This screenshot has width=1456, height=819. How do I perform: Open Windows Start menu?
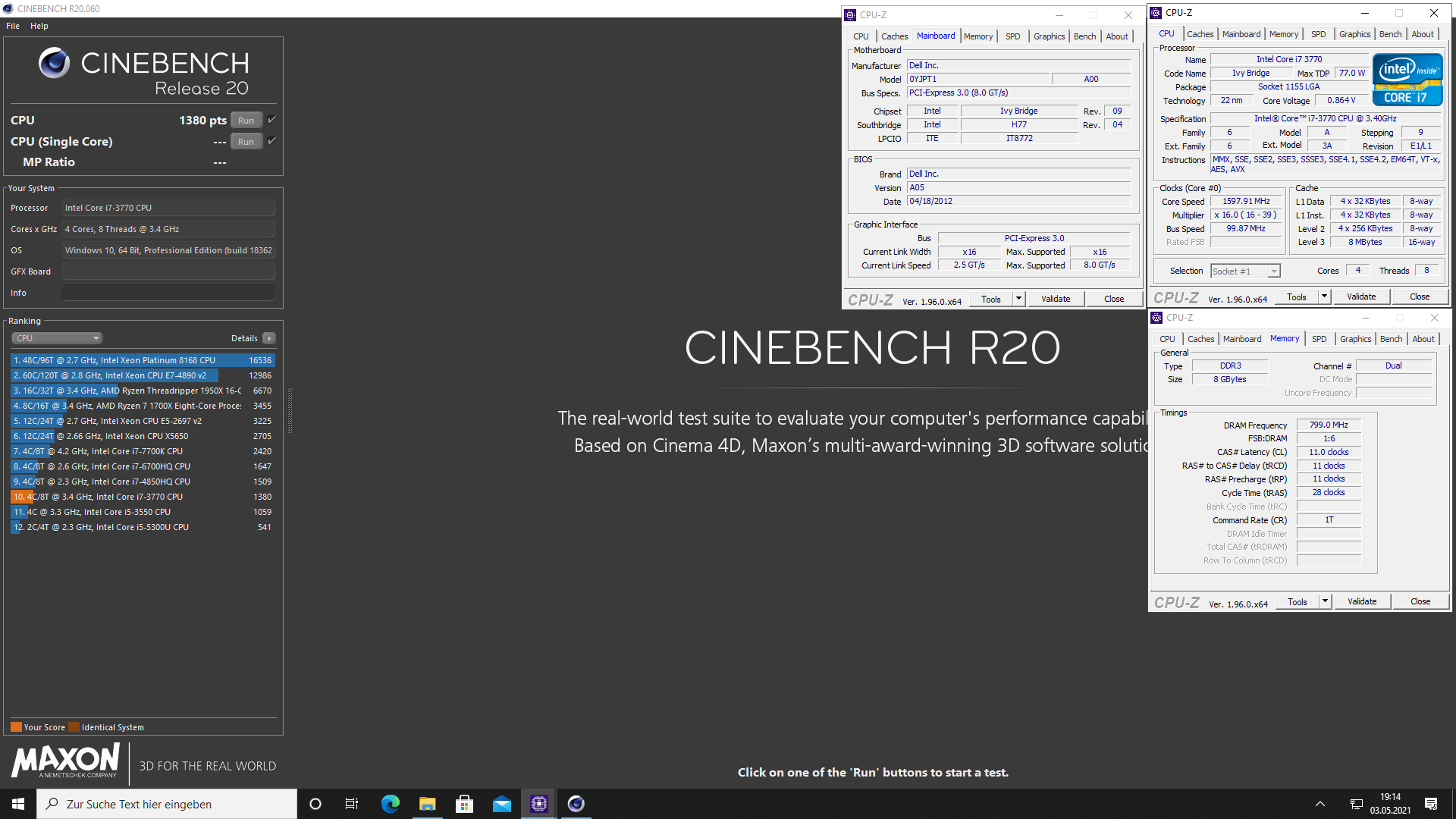[18, 804]
